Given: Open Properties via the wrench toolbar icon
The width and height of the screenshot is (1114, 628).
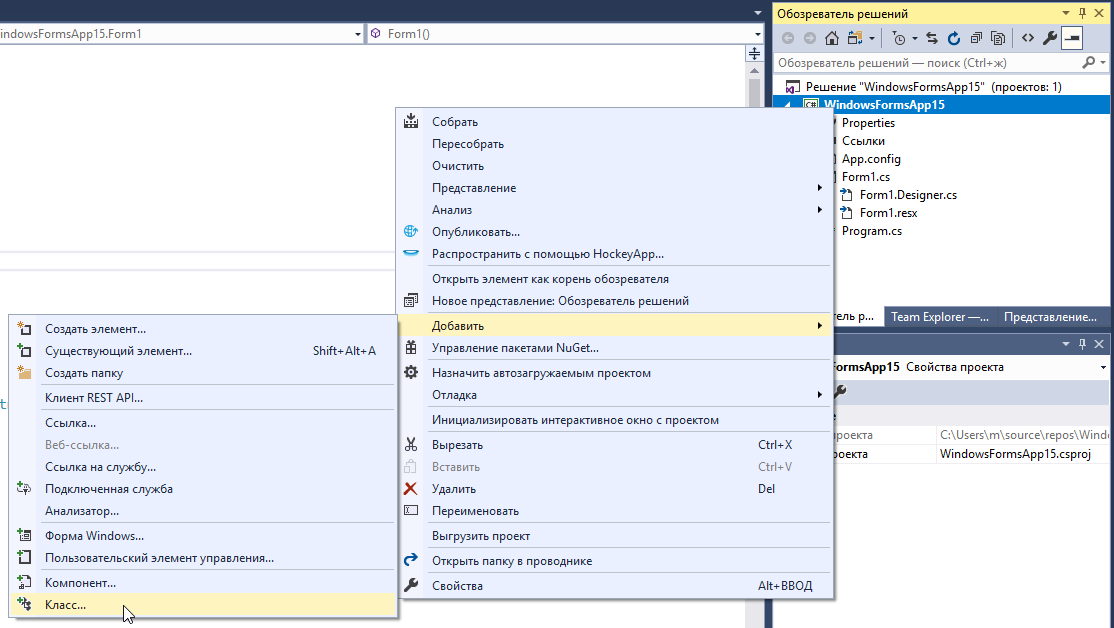Looking at the screenshot, I should [1049, 39].
